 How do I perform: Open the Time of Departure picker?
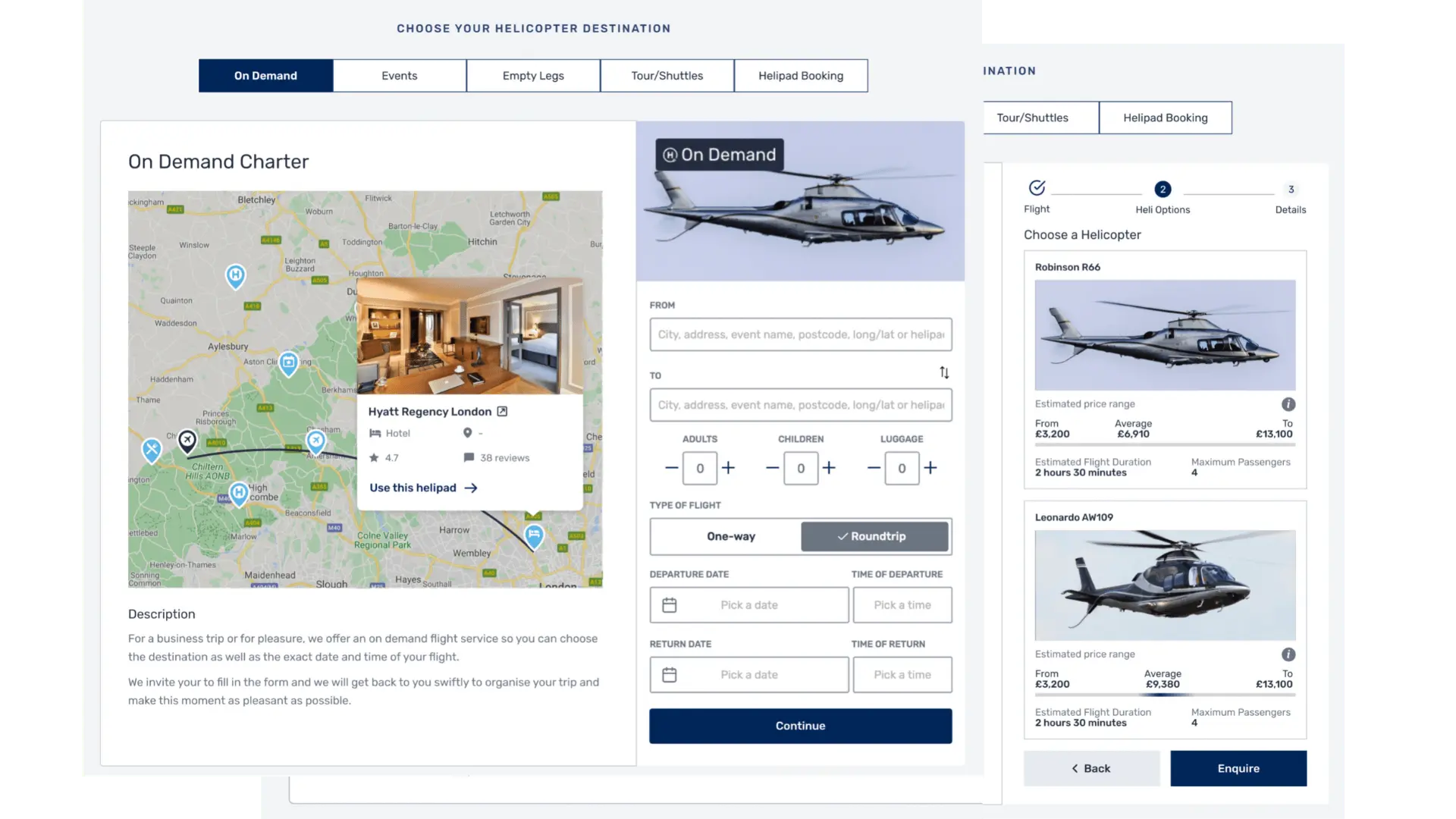[x=902, y=605]
